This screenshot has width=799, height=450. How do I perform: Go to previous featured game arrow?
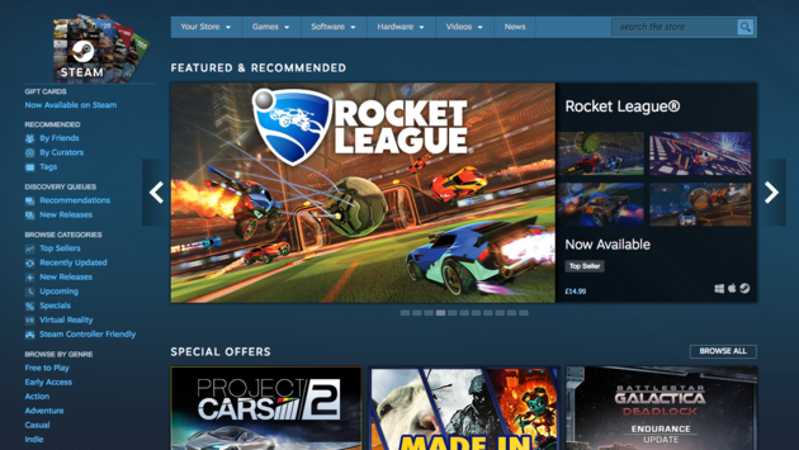(x=156, y=192)
